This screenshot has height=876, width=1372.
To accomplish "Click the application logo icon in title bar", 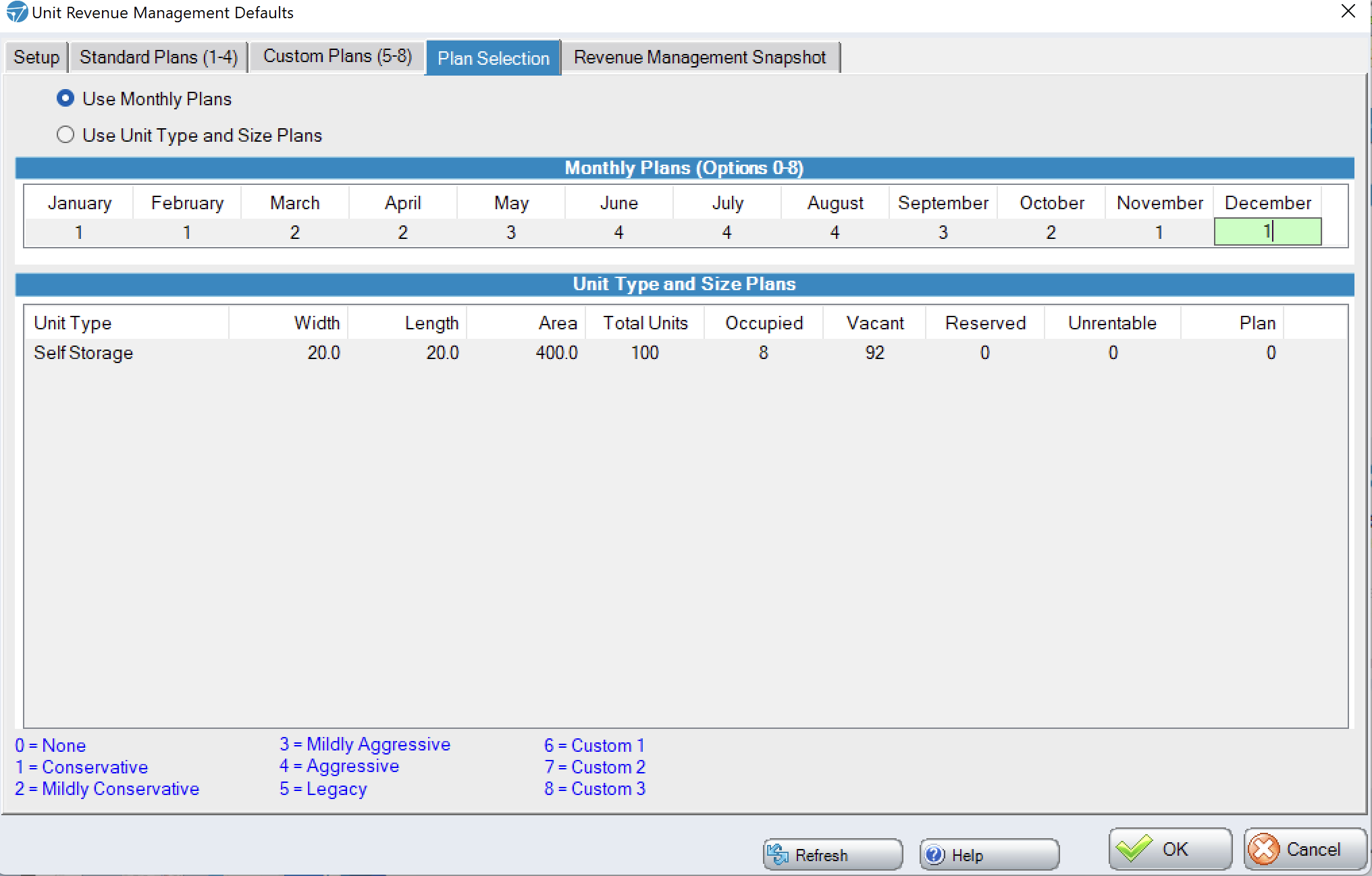I will click(x=17, y=12).
